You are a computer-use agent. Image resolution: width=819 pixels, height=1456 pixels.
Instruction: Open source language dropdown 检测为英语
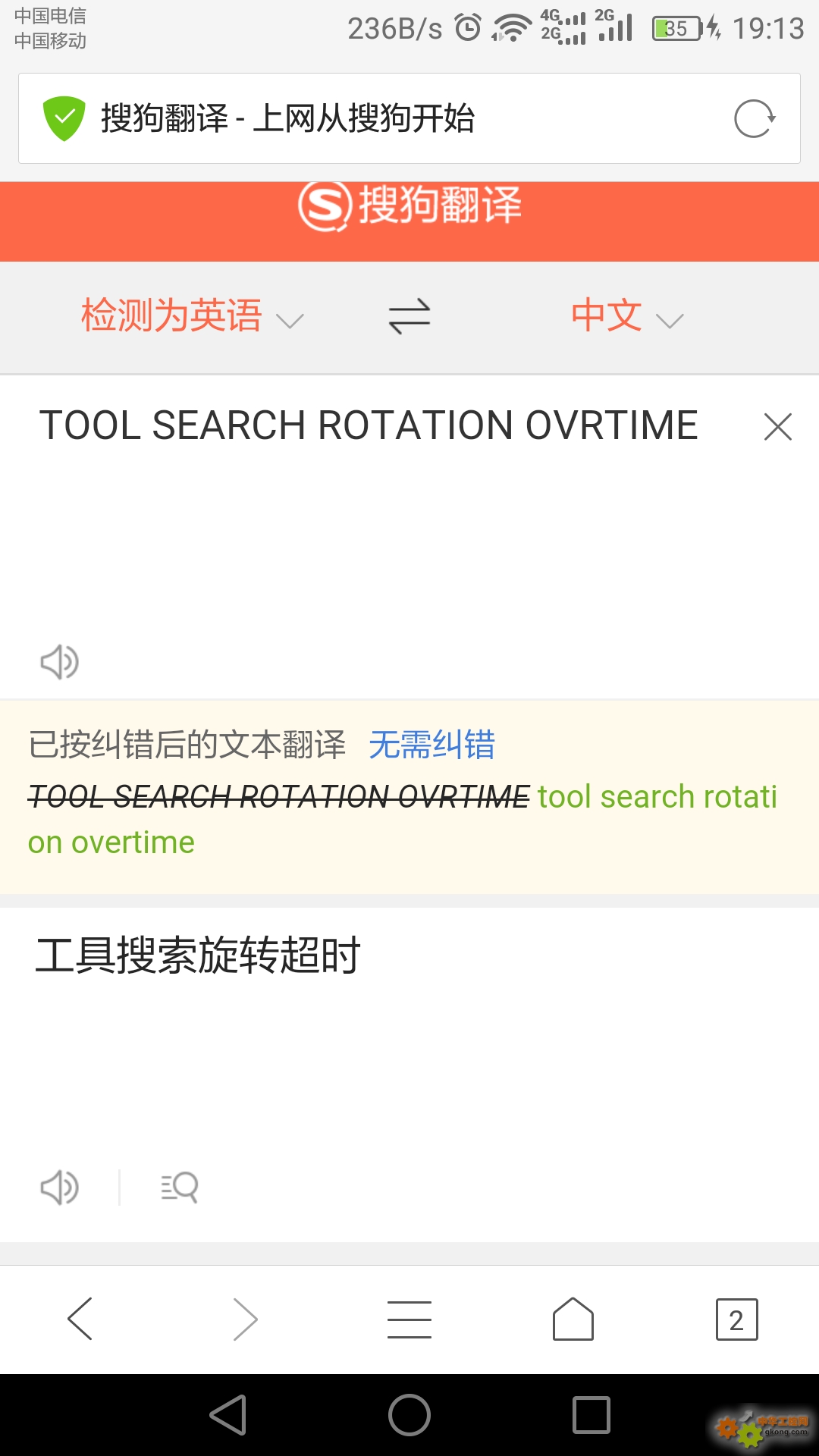coord(193,315)
